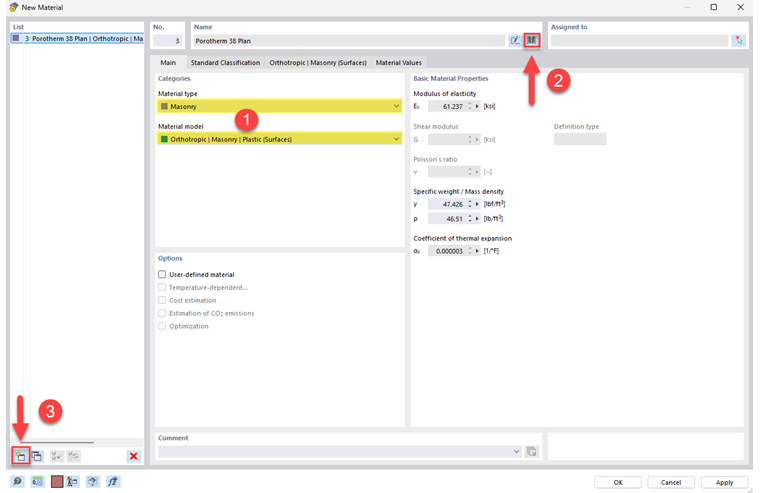The height and width of the screenshot is (493, 760).
Task: Click the select-all checkmarks icon
Action: tap(57, 456)
